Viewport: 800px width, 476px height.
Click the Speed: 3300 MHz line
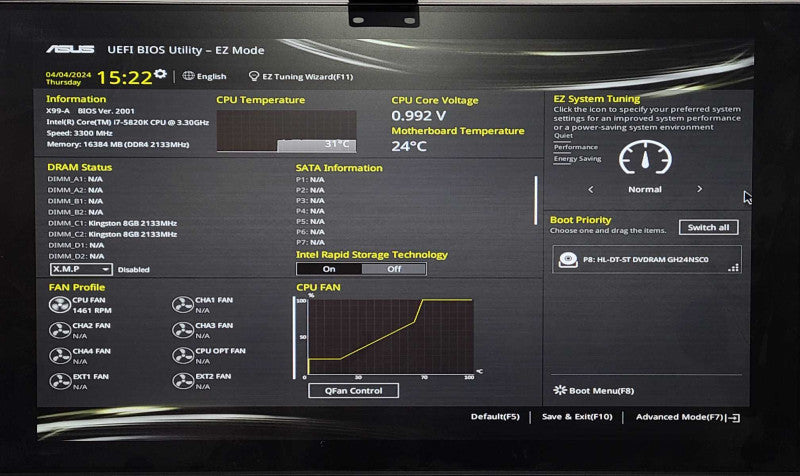79,133
